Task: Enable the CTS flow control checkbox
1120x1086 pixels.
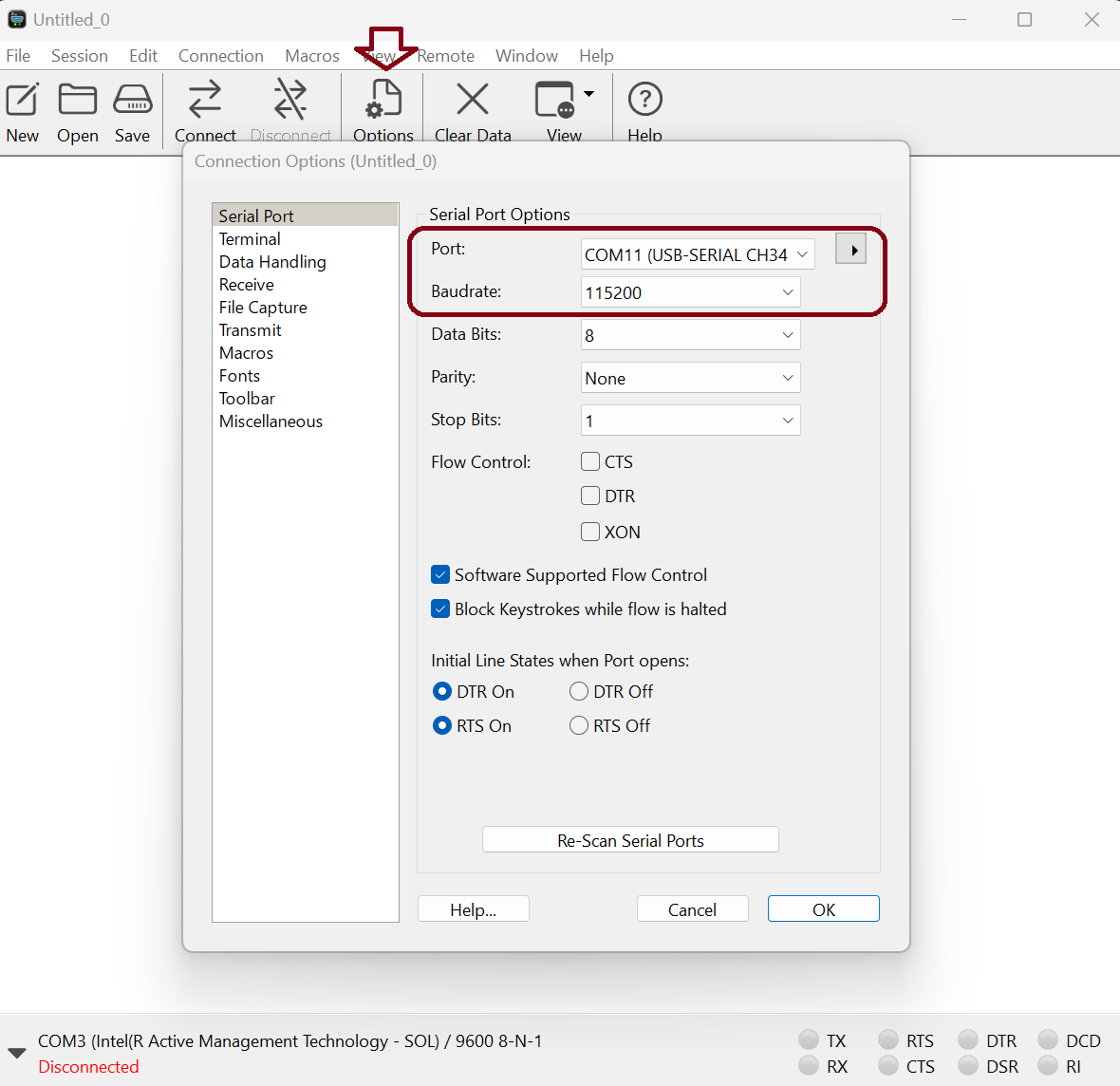Action: (590, 461)
